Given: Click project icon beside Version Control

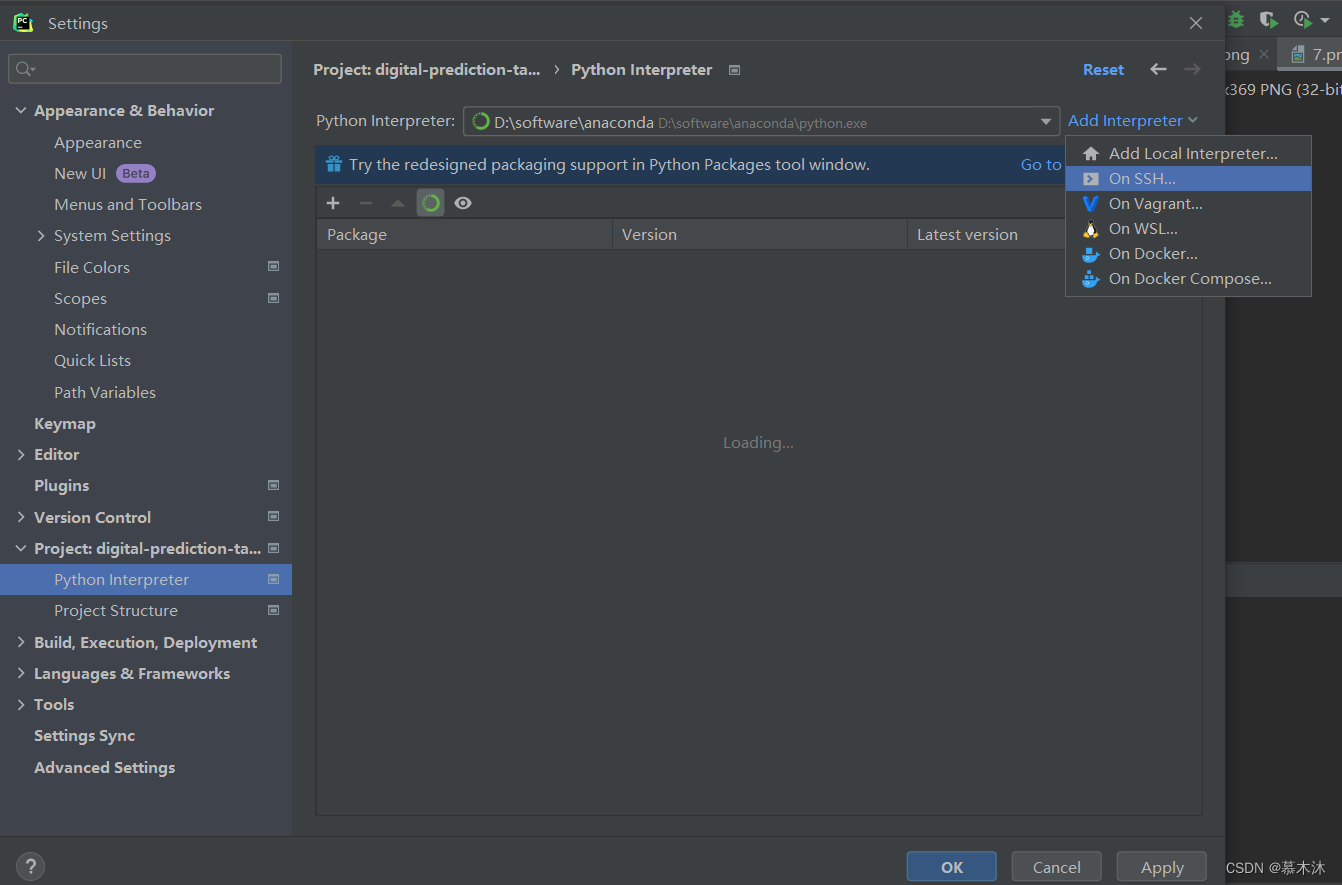Looking at the screenshot, I should 274,517.
